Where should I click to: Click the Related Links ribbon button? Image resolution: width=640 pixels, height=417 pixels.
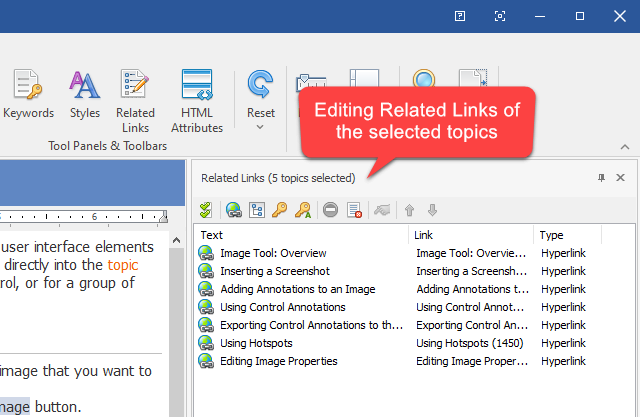(135, 99)
